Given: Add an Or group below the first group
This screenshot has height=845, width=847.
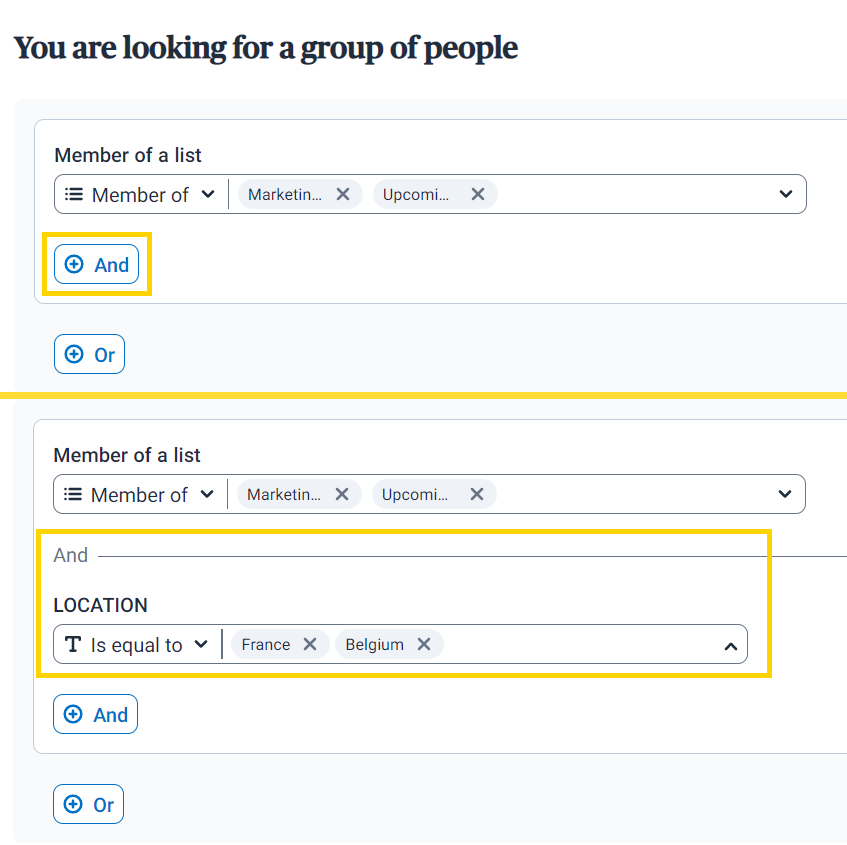Looking at the screenshot, I should click(90, 354).
